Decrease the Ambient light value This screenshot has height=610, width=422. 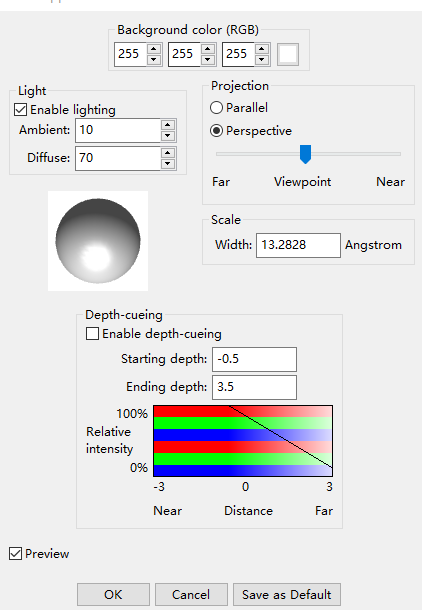168,135
